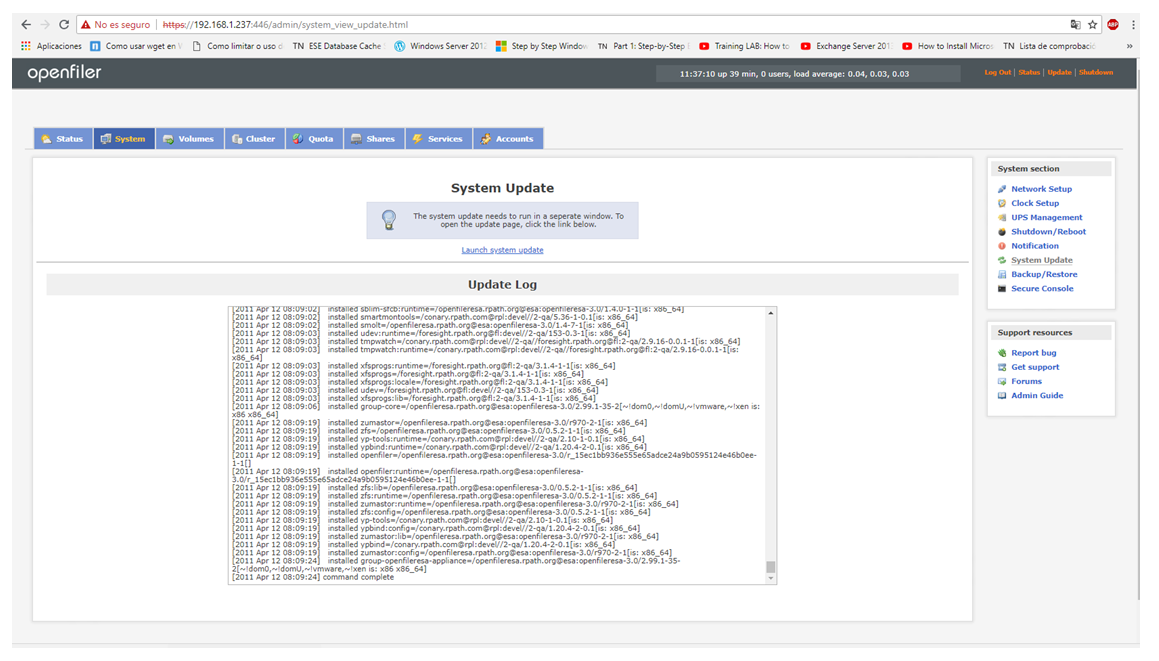Click the 'command complete' log line

tap(313, 577)
